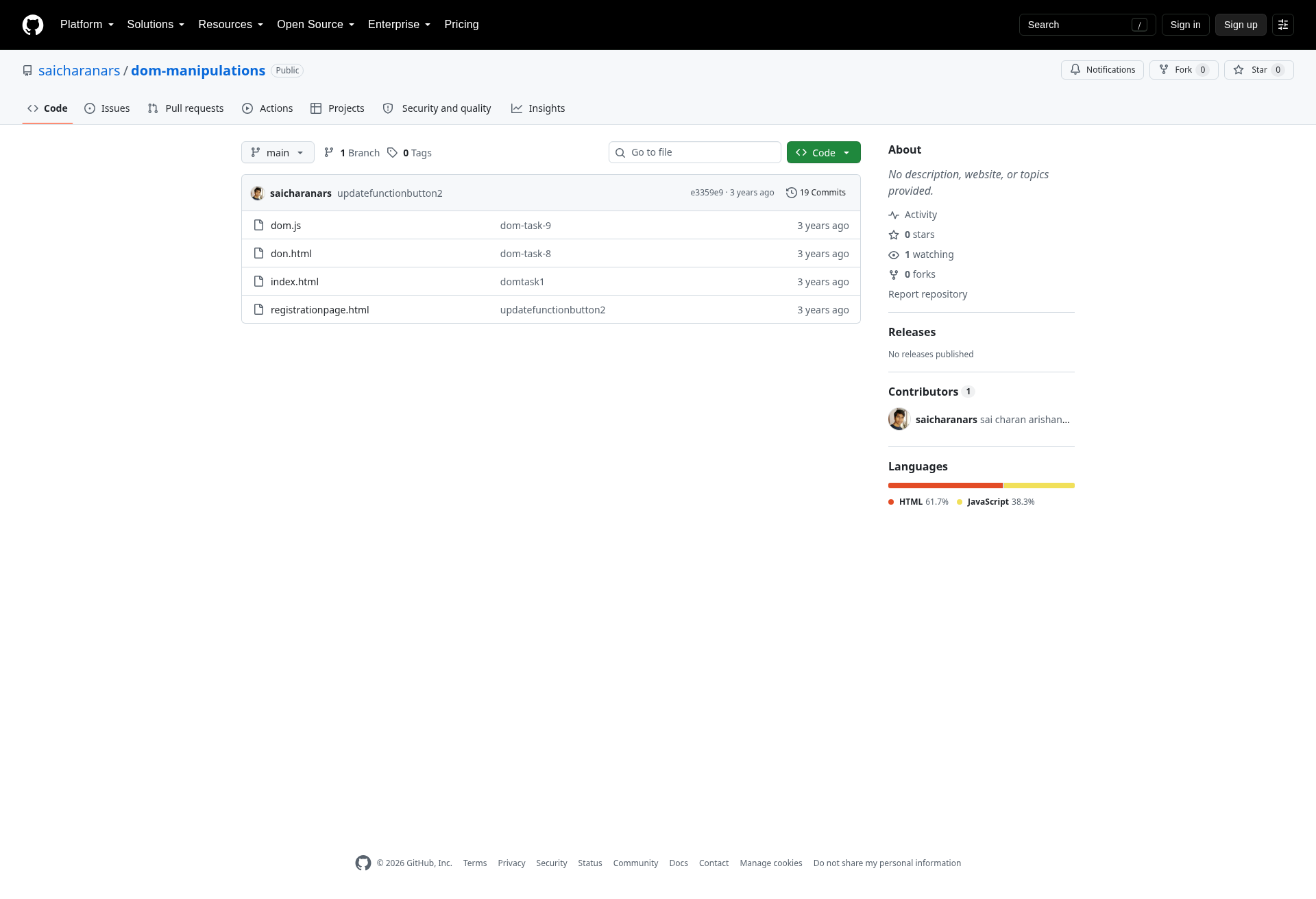Click the branch icon next to 1 Branch

coord(329,152)
